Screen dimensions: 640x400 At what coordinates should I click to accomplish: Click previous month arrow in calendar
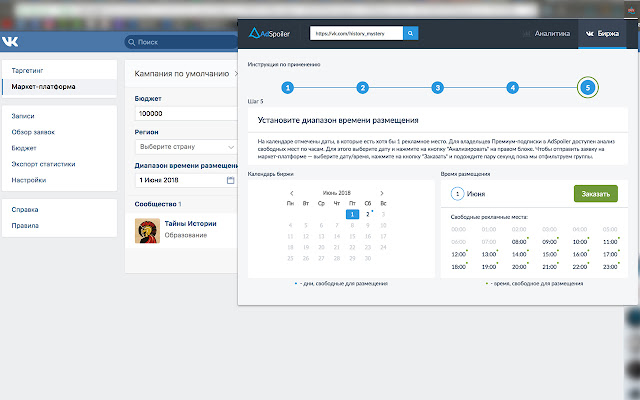coord(291,193)
